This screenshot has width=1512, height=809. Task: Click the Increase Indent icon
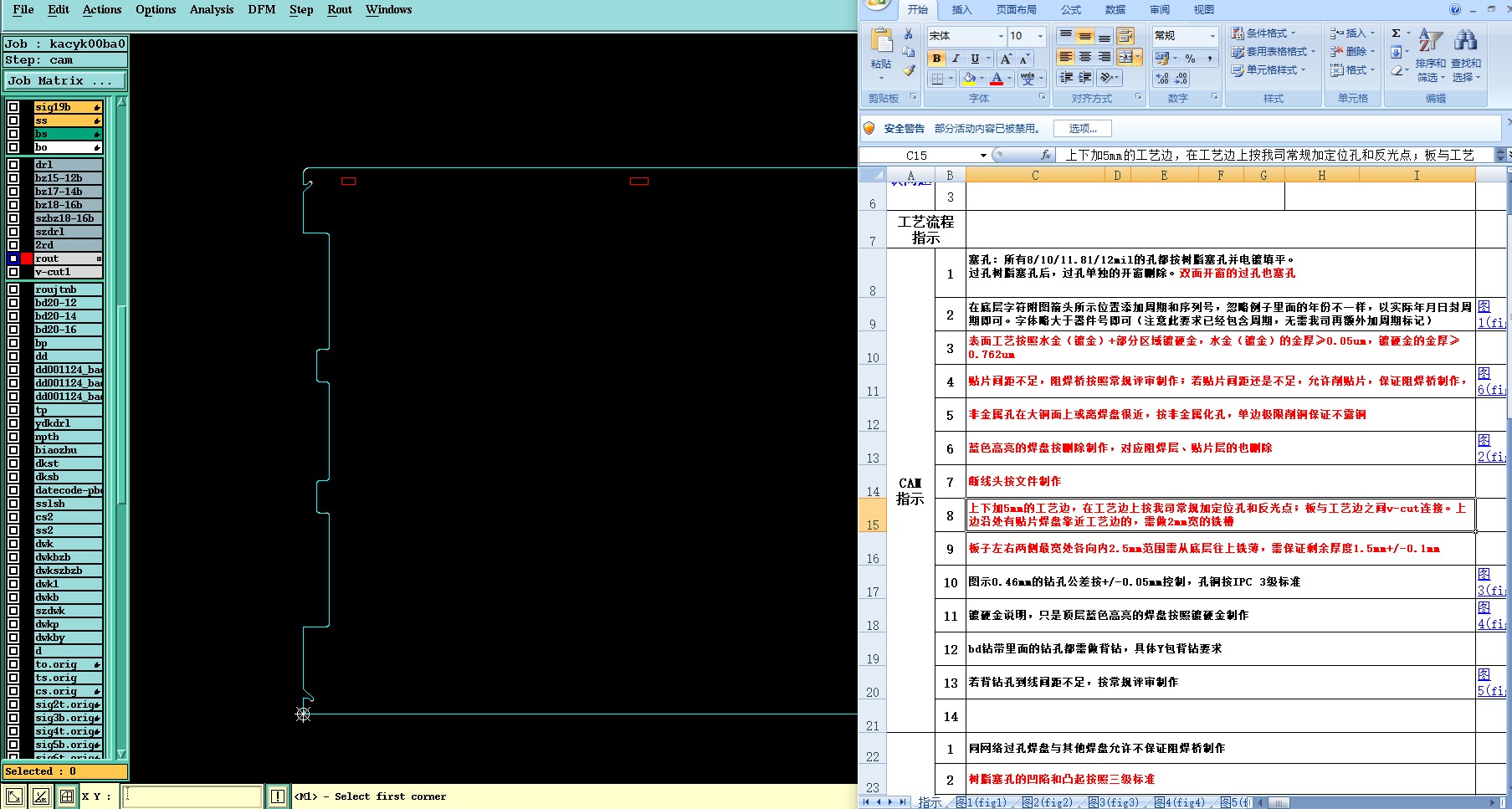click(1084, 78)
